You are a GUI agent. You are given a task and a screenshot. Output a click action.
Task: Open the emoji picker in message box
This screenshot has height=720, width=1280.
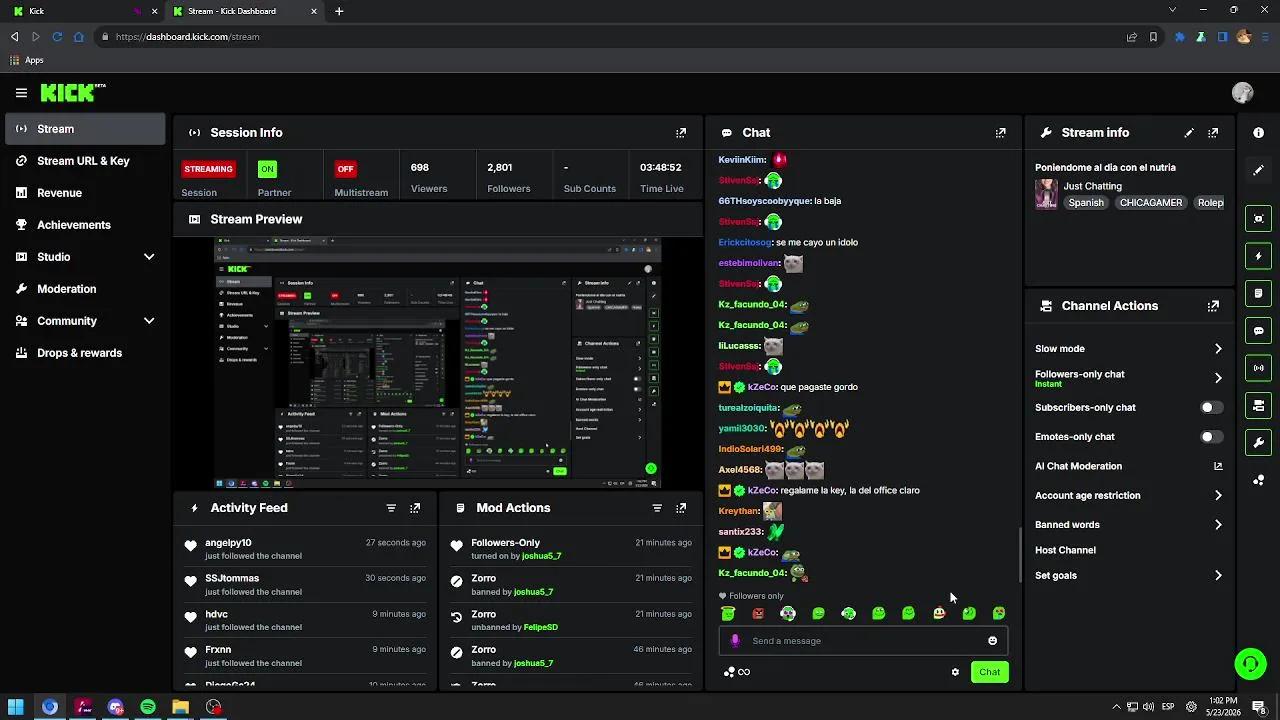[x=992, y=641]
